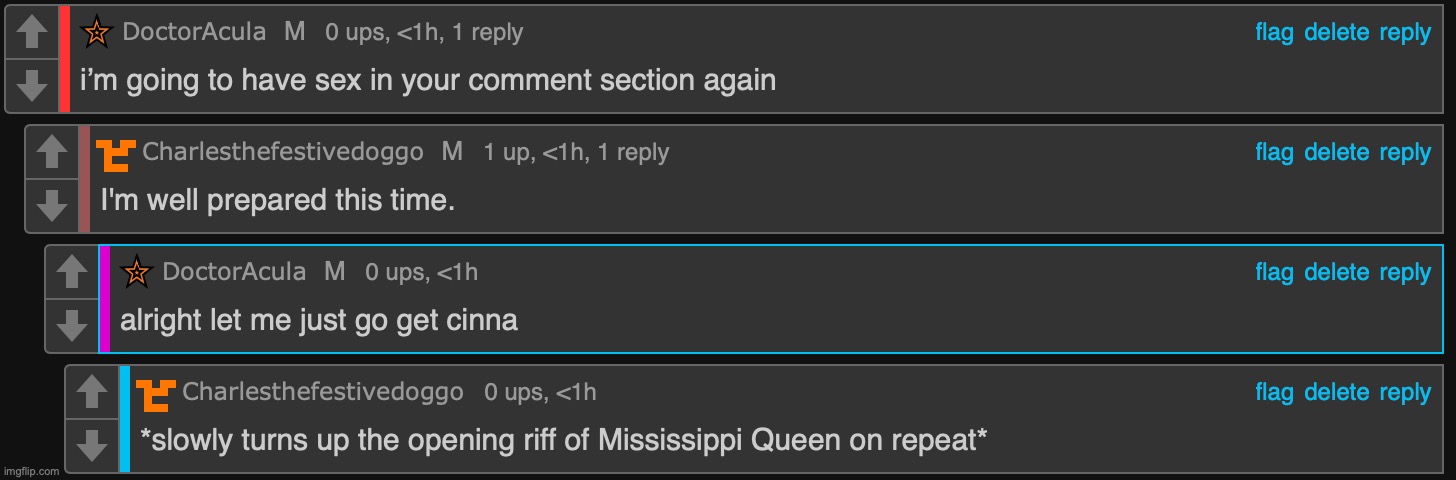Downvote DoctorAcula's top comment about comment section
The width and height of the screenshot is (1456, 480).
coord(33,84)
